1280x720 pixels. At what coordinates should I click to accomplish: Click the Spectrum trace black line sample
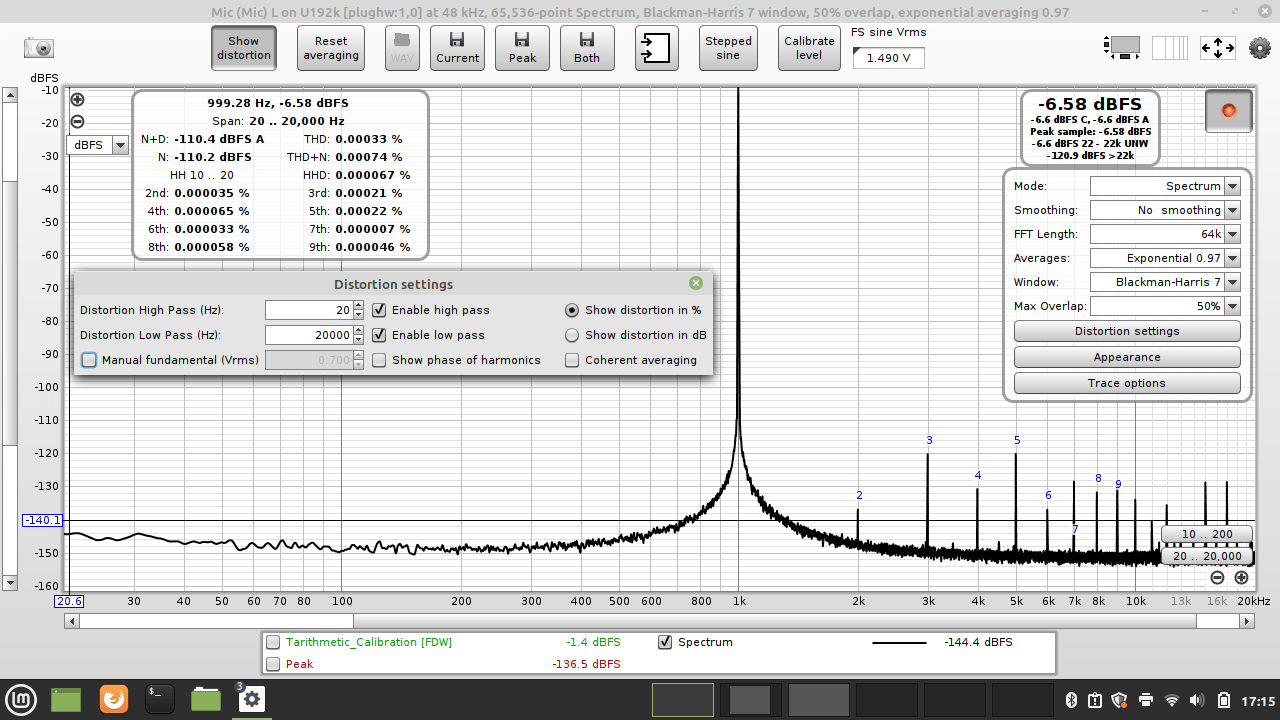pyautogui.click(x=899, y=642)
